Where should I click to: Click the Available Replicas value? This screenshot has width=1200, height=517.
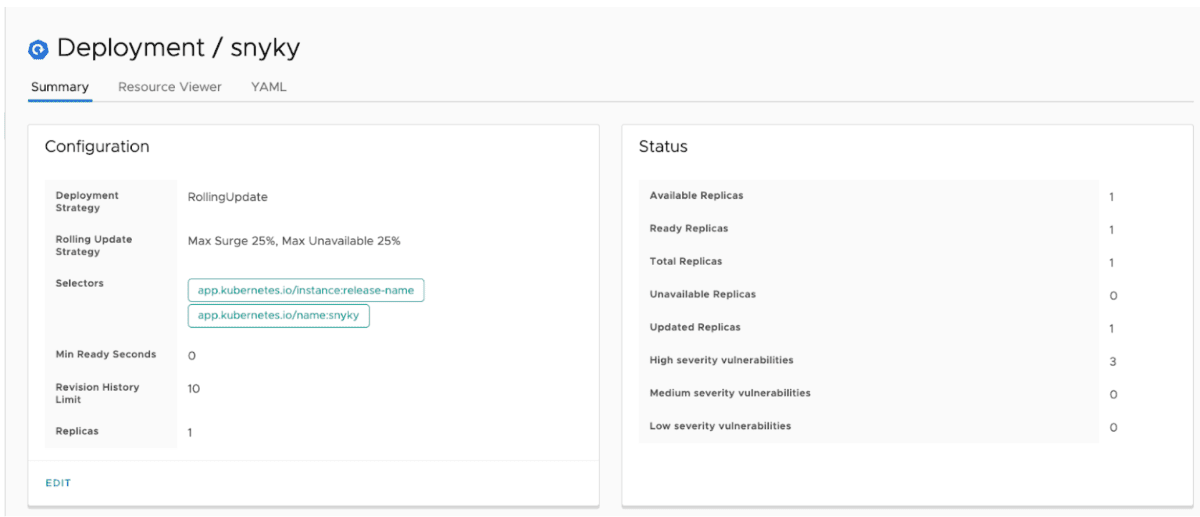point(1112,197)
